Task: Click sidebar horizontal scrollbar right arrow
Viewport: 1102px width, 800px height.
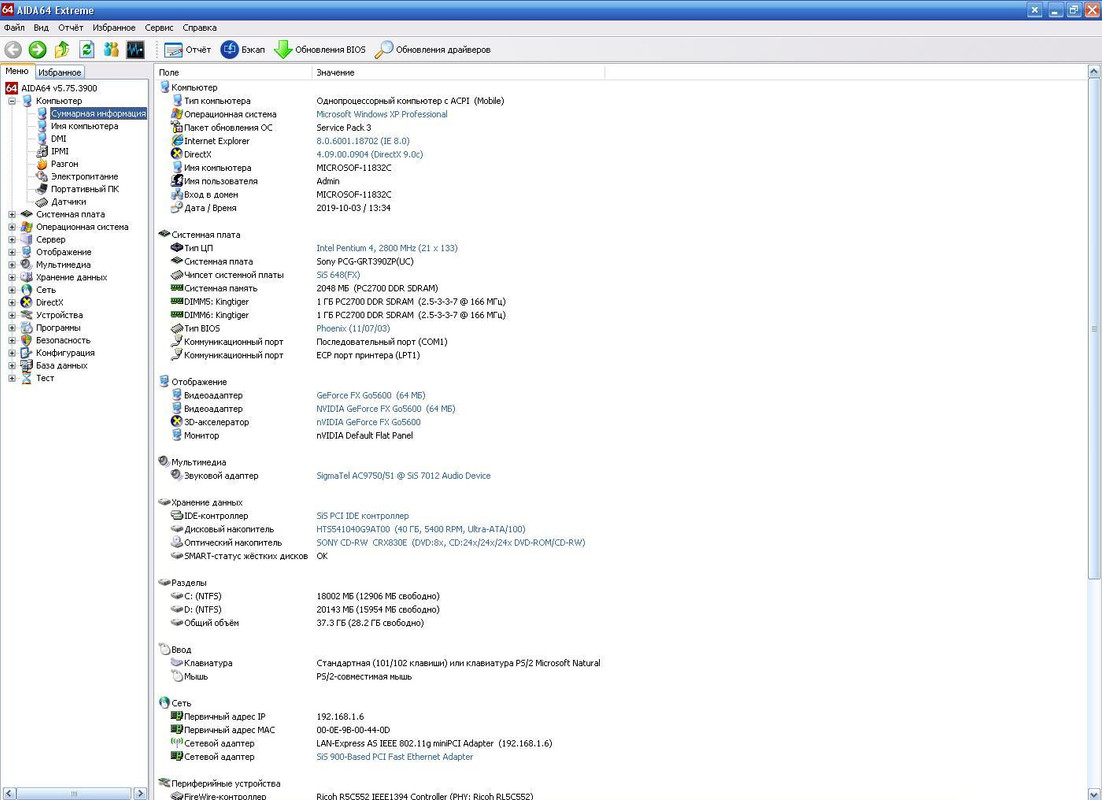Action: pos(140,793)
